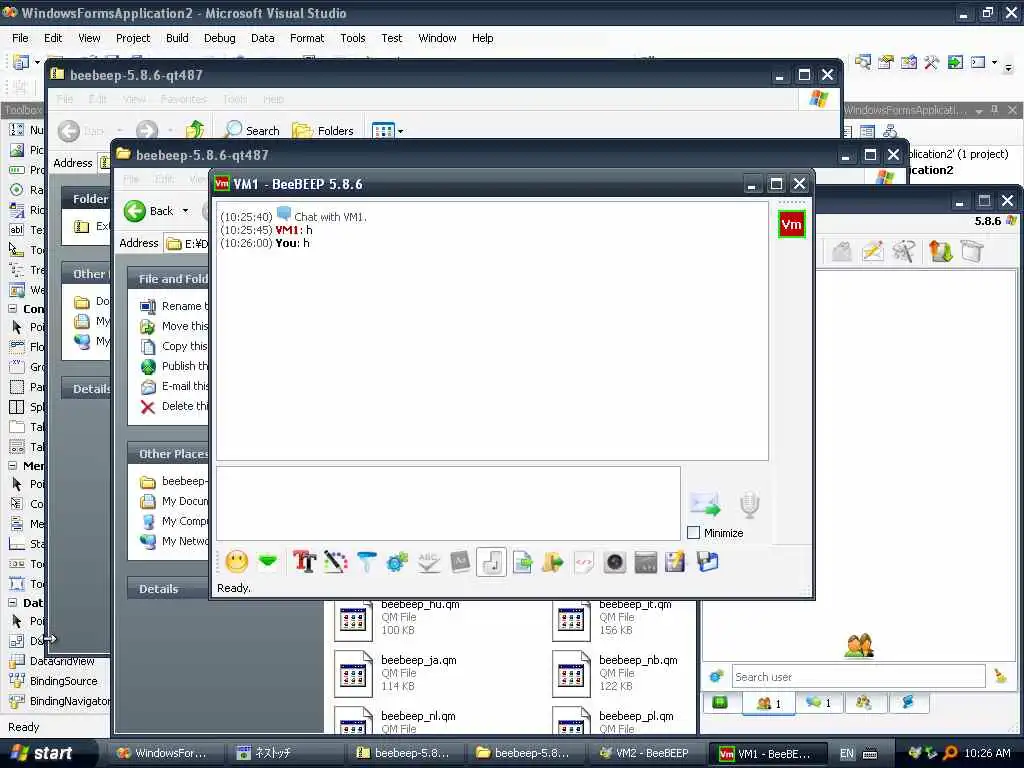Click the code snippet icon in chat toolbar

(583, 562)
